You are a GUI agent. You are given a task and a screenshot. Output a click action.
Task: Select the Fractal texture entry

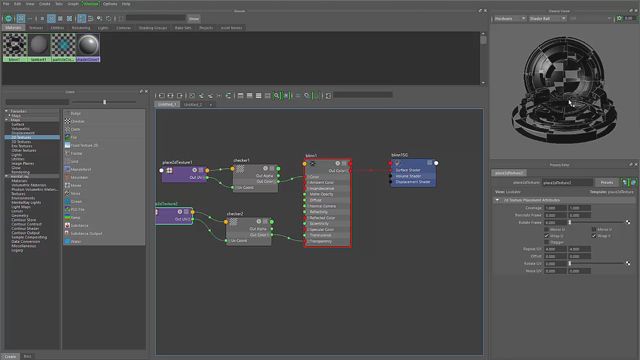click(73, 153)
